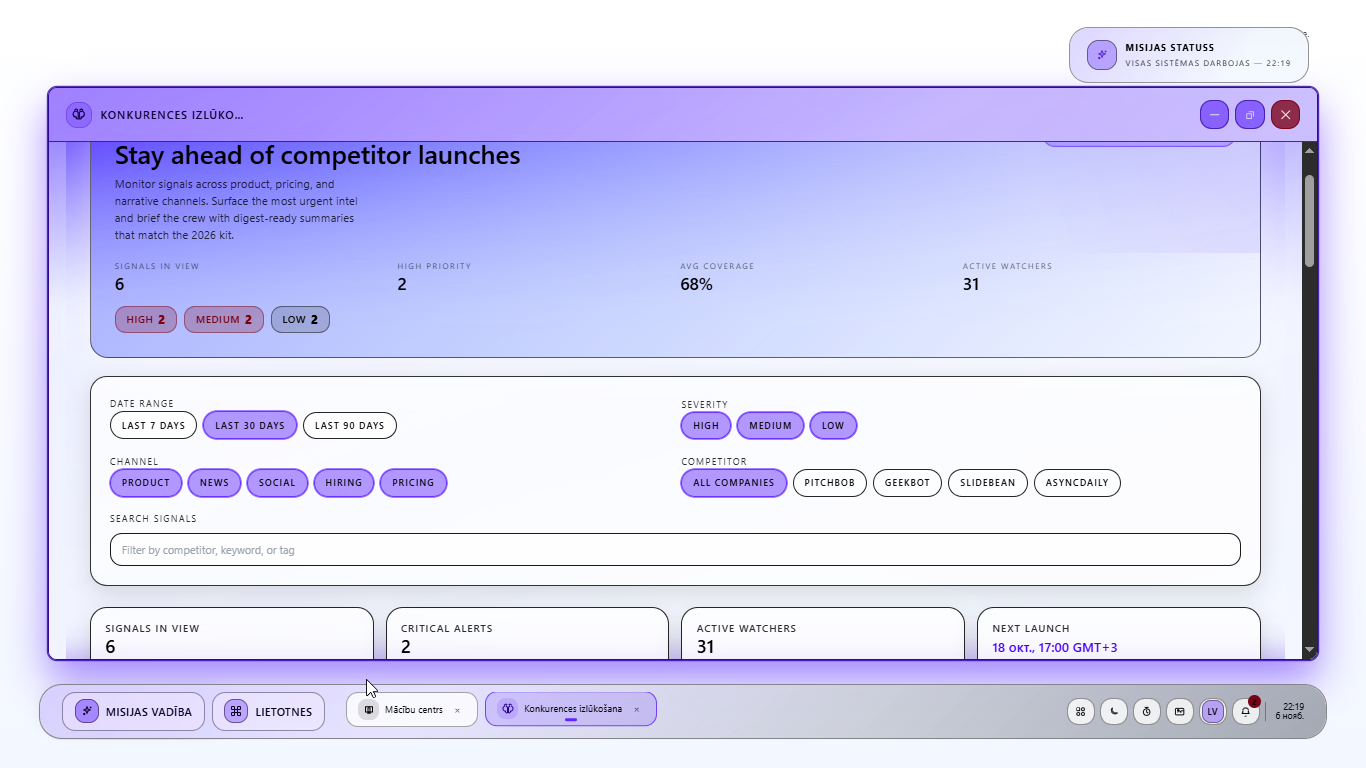Open notifications via the bell icon
The width and height of the screenshot is (1366, 768).
coord(1245,711)
